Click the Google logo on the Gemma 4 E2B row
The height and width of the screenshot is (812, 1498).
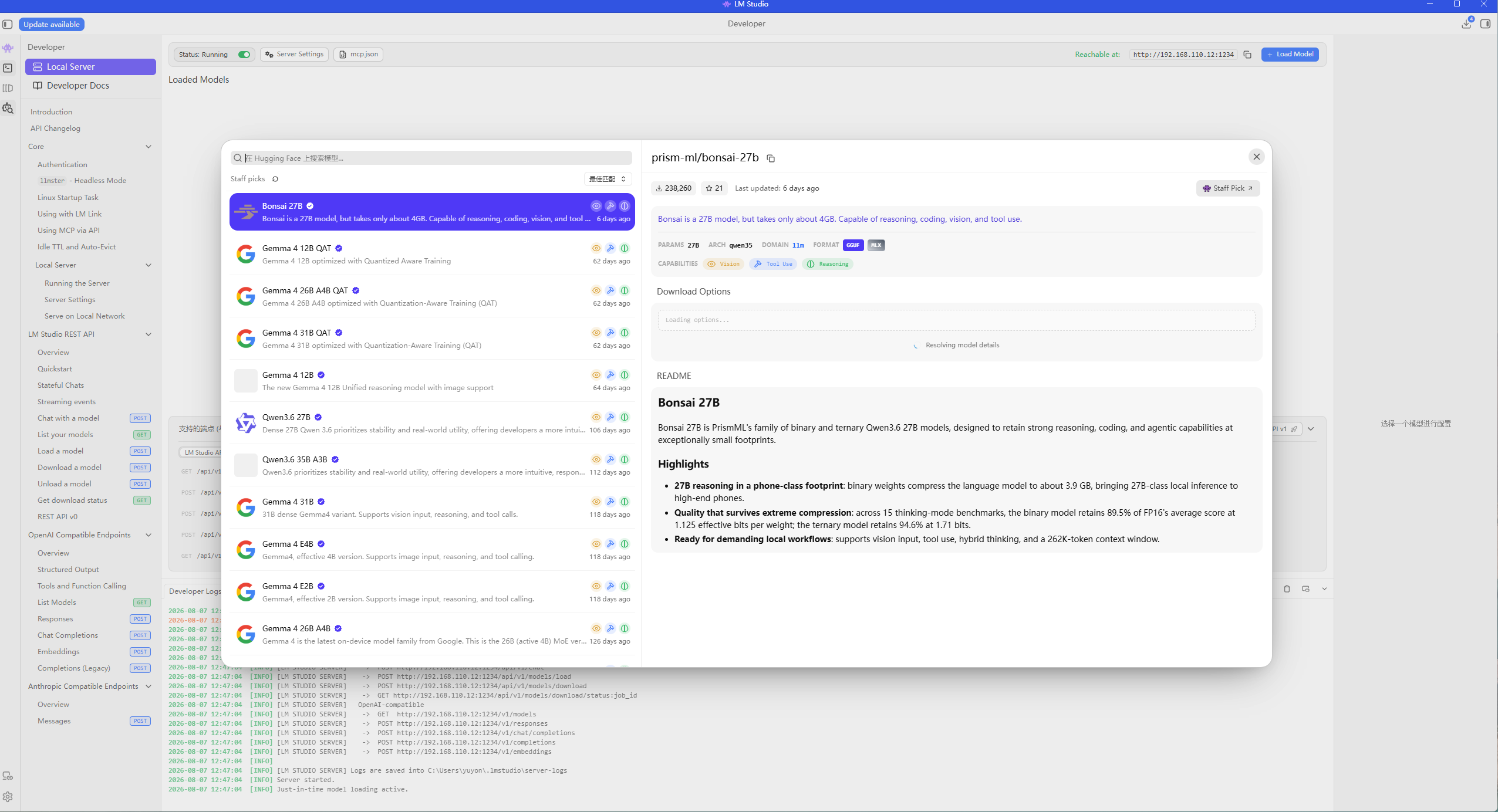[246, 592]
